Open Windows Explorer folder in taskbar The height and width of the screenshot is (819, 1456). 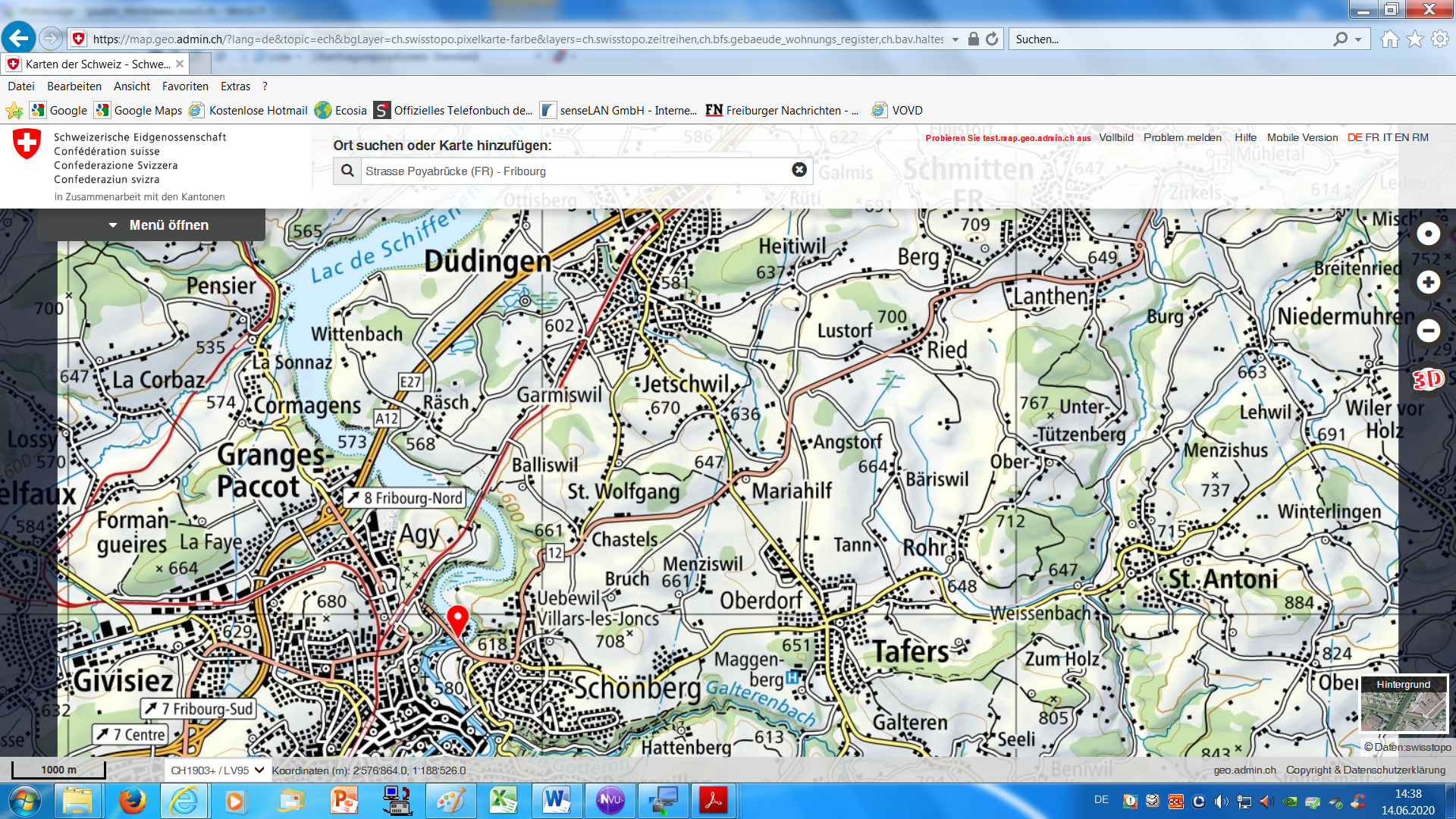[77, 801]
